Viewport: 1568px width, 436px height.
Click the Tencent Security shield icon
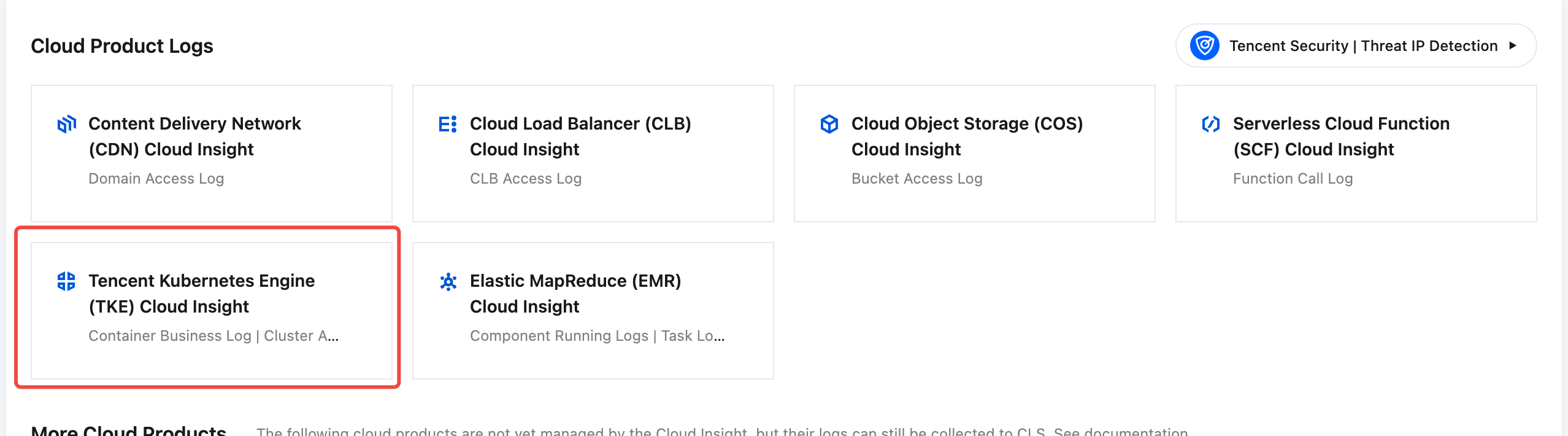pyautogui.click(x=1205, y=45)
